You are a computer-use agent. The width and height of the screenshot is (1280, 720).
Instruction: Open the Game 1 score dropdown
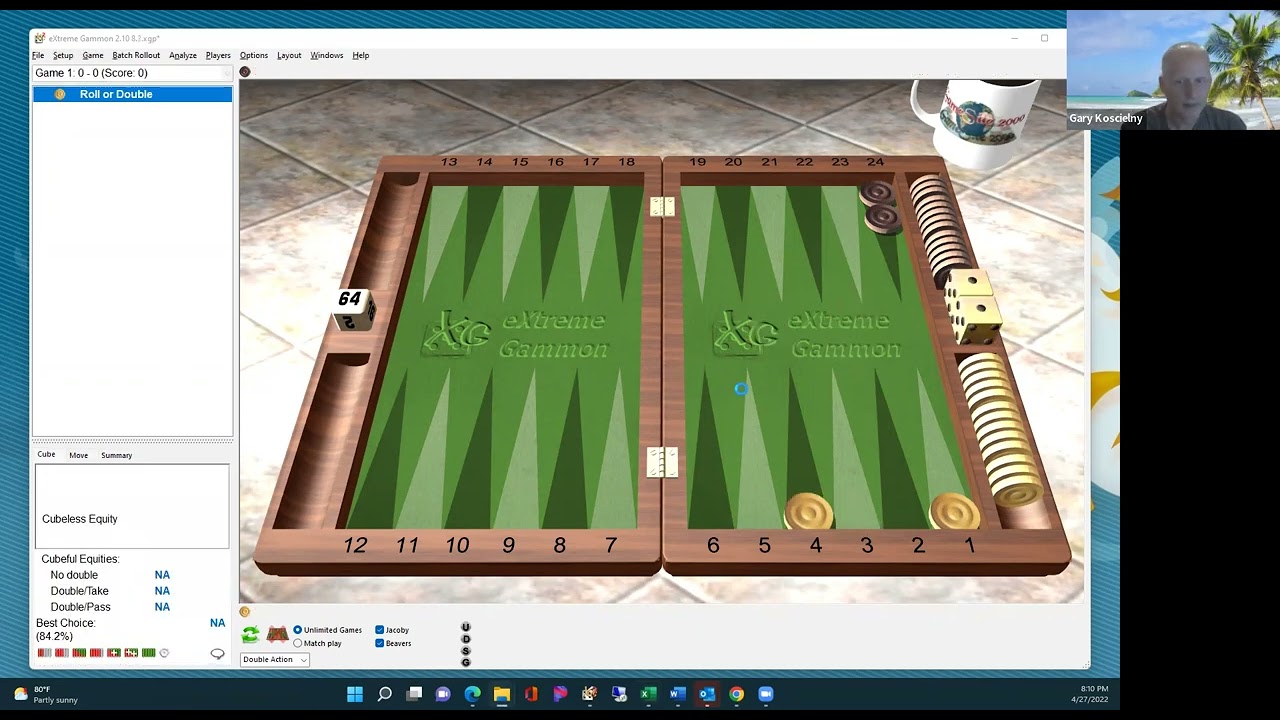132,73
